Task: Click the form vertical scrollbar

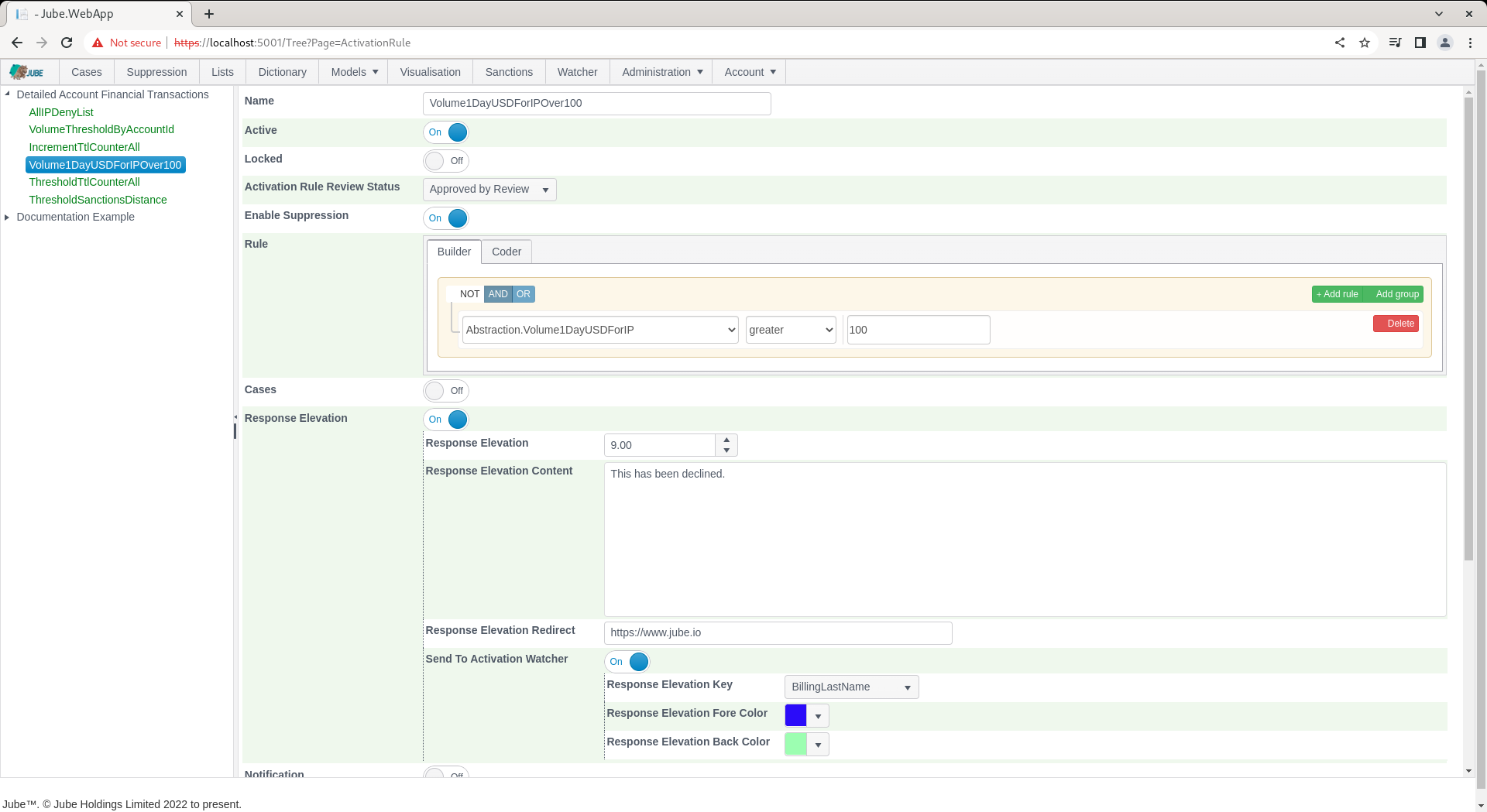Action: [1468, 328]
